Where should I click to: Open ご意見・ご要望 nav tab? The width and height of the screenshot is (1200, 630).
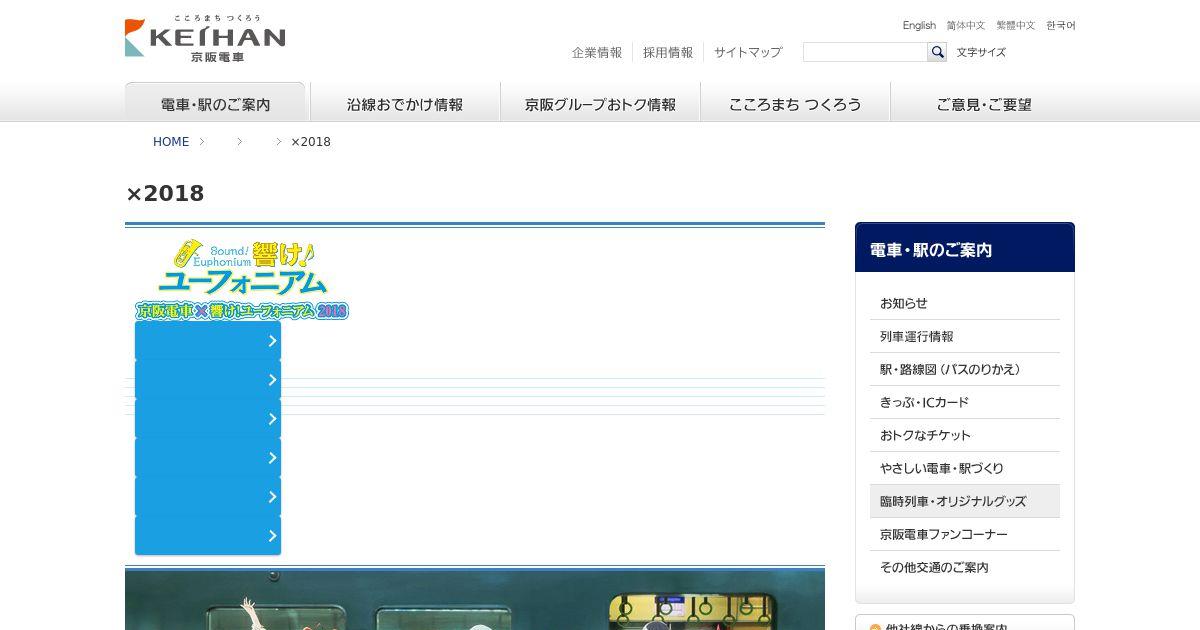pyautogui.click(x=984, y=102)
